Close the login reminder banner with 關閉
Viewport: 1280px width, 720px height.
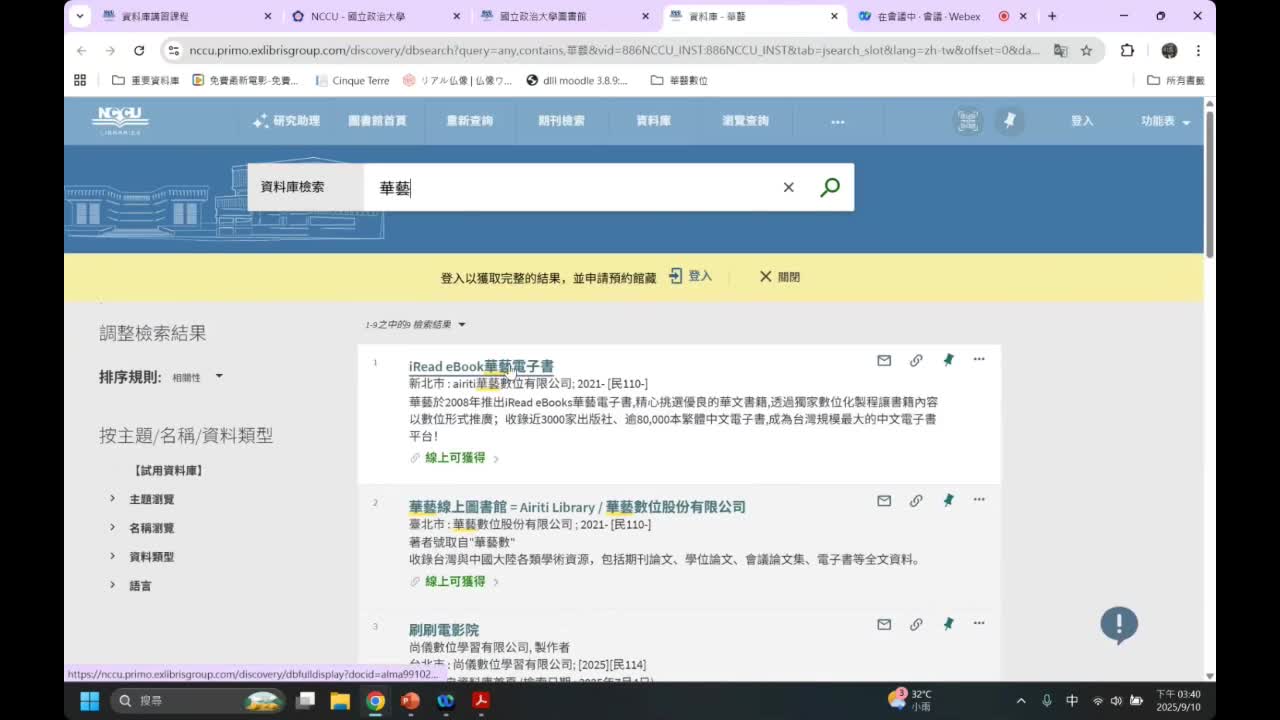click(x=779, y=276)
